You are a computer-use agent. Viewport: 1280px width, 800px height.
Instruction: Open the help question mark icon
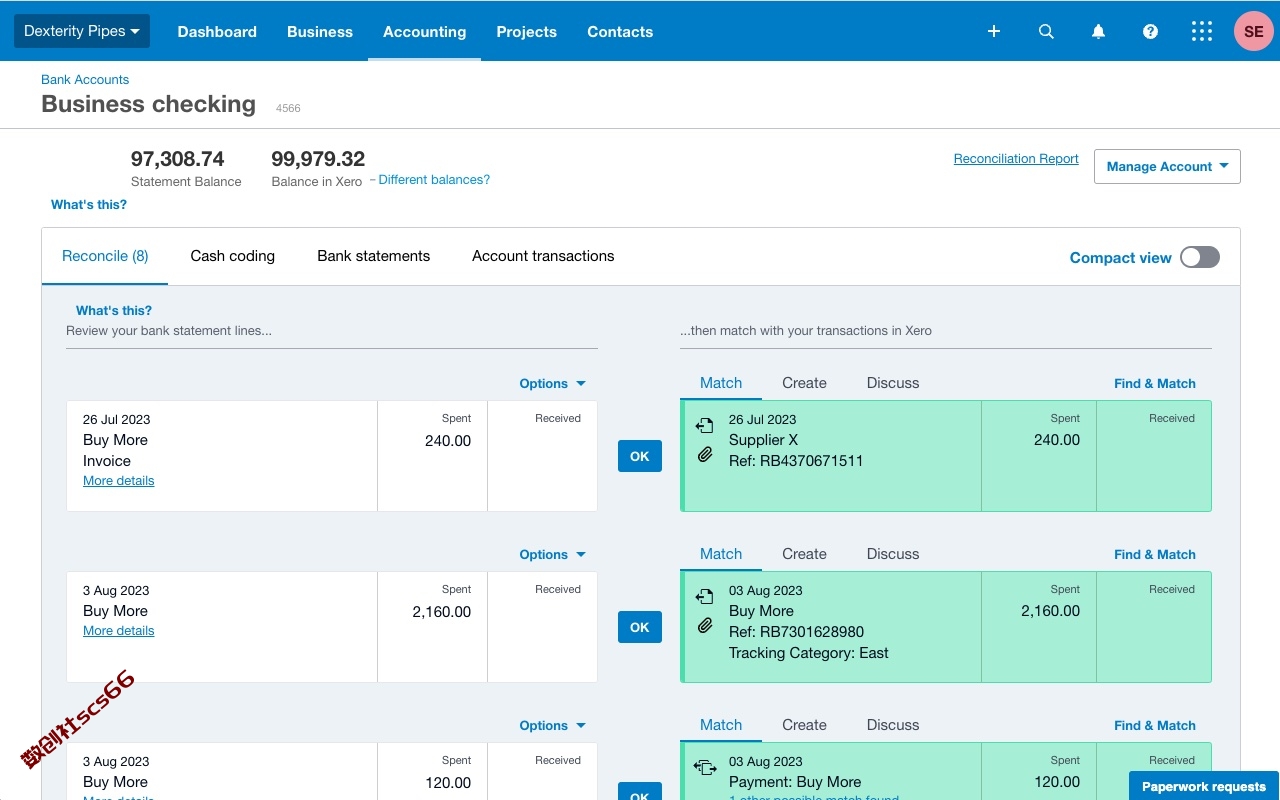coord(1150,31)
